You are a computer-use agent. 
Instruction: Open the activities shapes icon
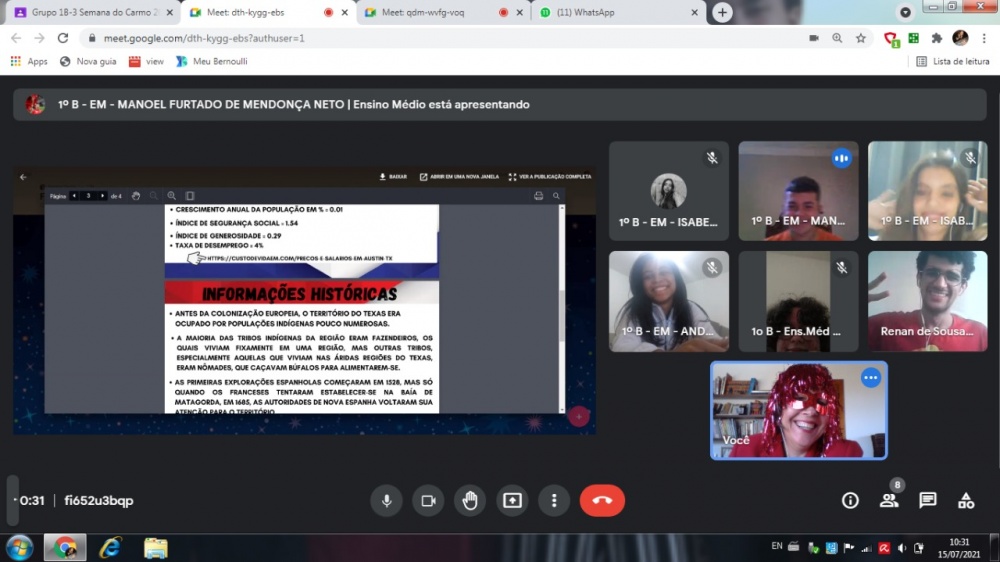click(966, 501)
